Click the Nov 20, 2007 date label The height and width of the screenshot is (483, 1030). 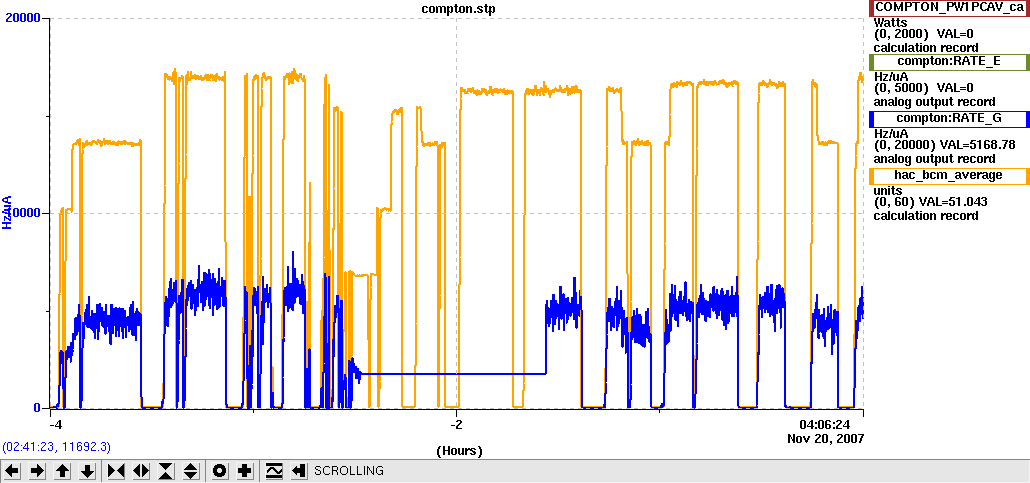point(826,438)
